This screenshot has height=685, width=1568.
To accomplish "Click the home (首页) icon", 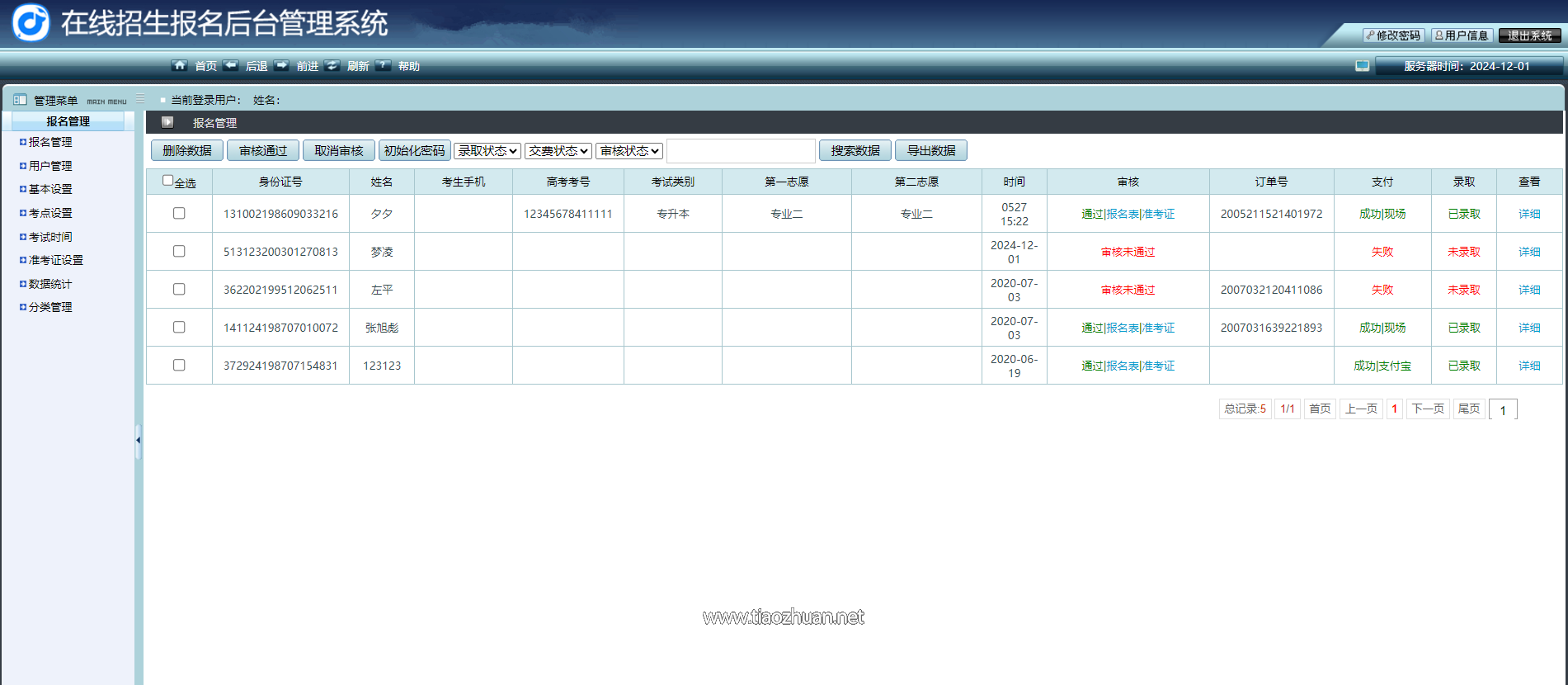I will [x=179, y=65].
